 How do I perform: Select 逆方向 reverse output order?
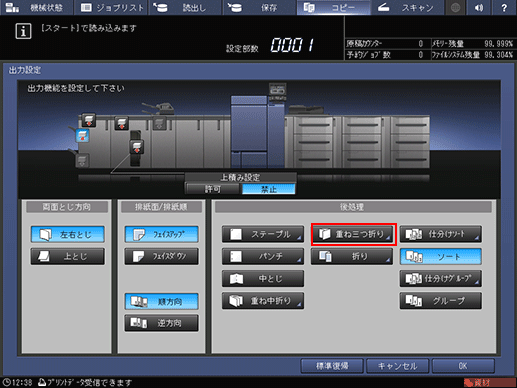tap(162, 323)
